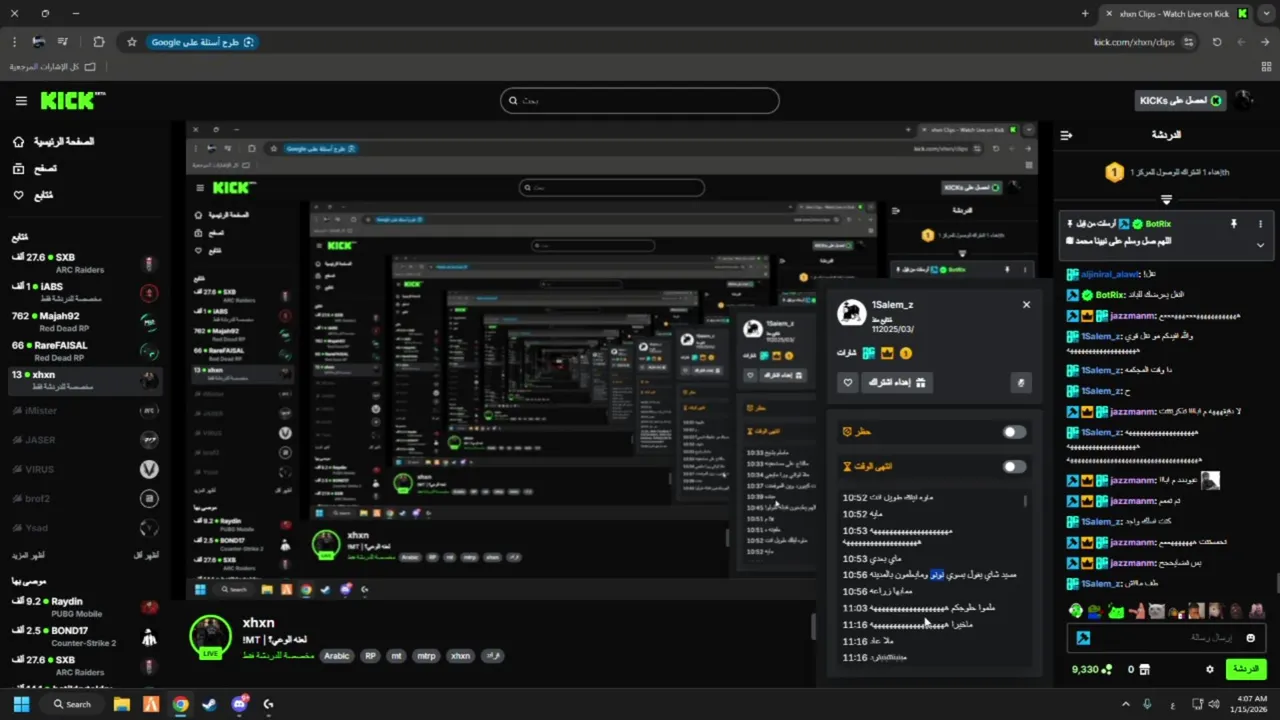Click the mtrp stream tag

point(425,656)
